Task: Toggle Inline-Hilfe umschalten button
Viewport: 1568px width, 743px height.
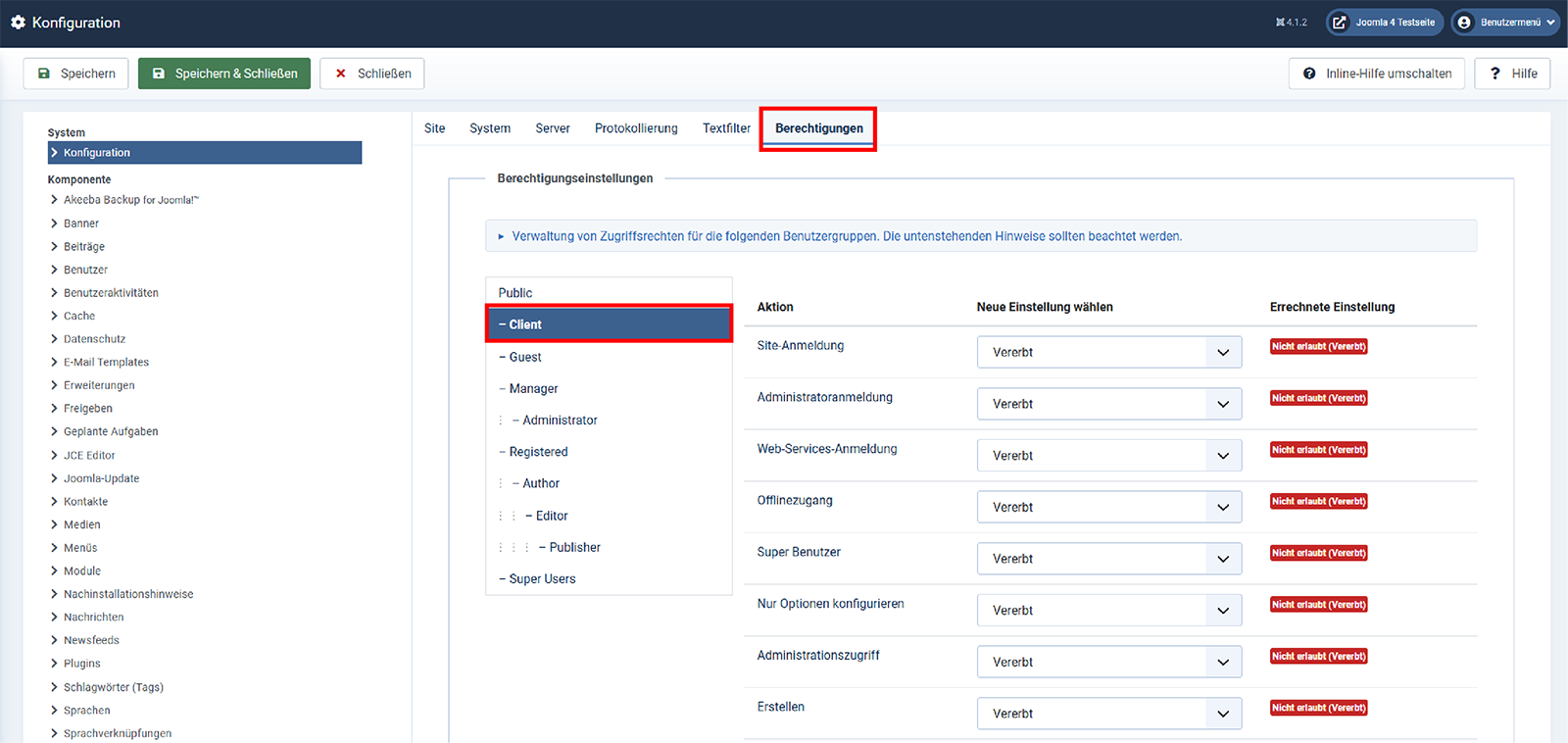Action: (x=1377, y=74)
